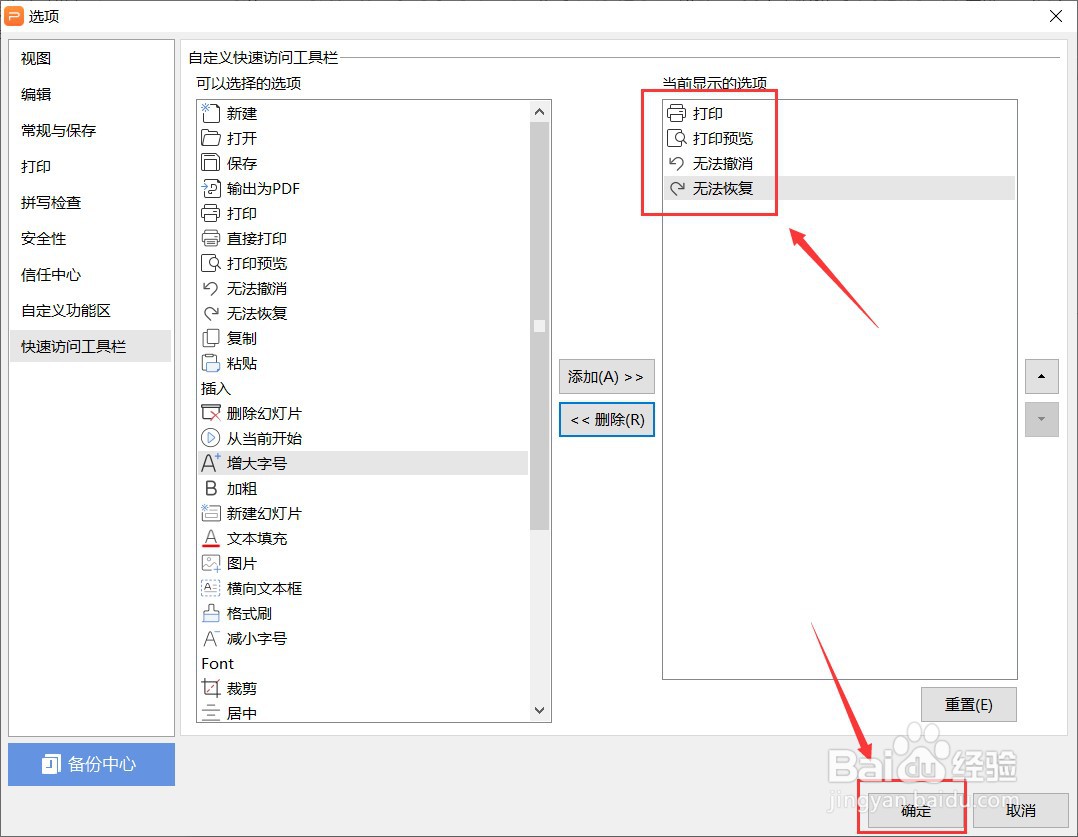1078x837 pixels.
Task: Select the 复制 copy icon
Action: tap(210, 338)
